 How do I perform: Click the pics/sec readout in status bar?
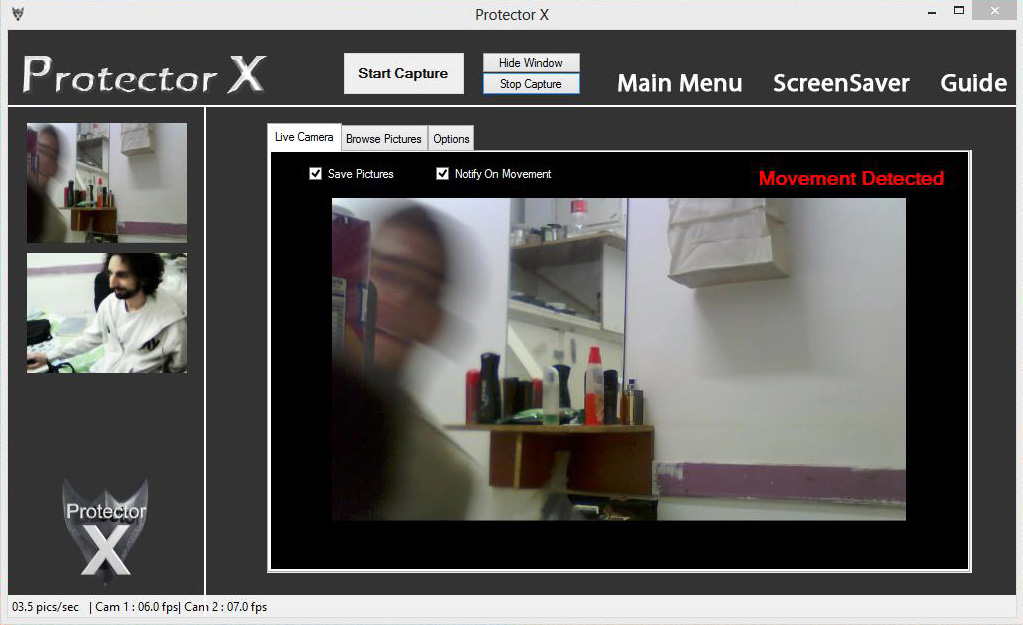point(46,607)
